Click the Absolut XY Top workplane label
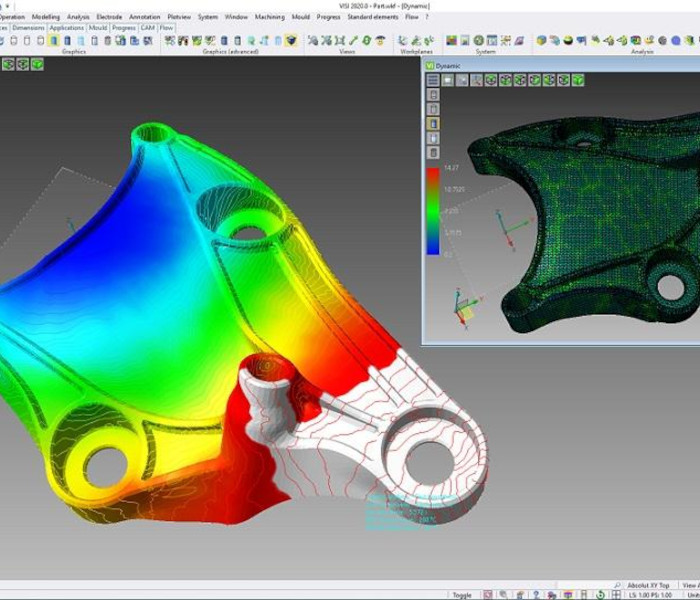The image size is (700, 600). pyautogui.click(x=648, y=585)
